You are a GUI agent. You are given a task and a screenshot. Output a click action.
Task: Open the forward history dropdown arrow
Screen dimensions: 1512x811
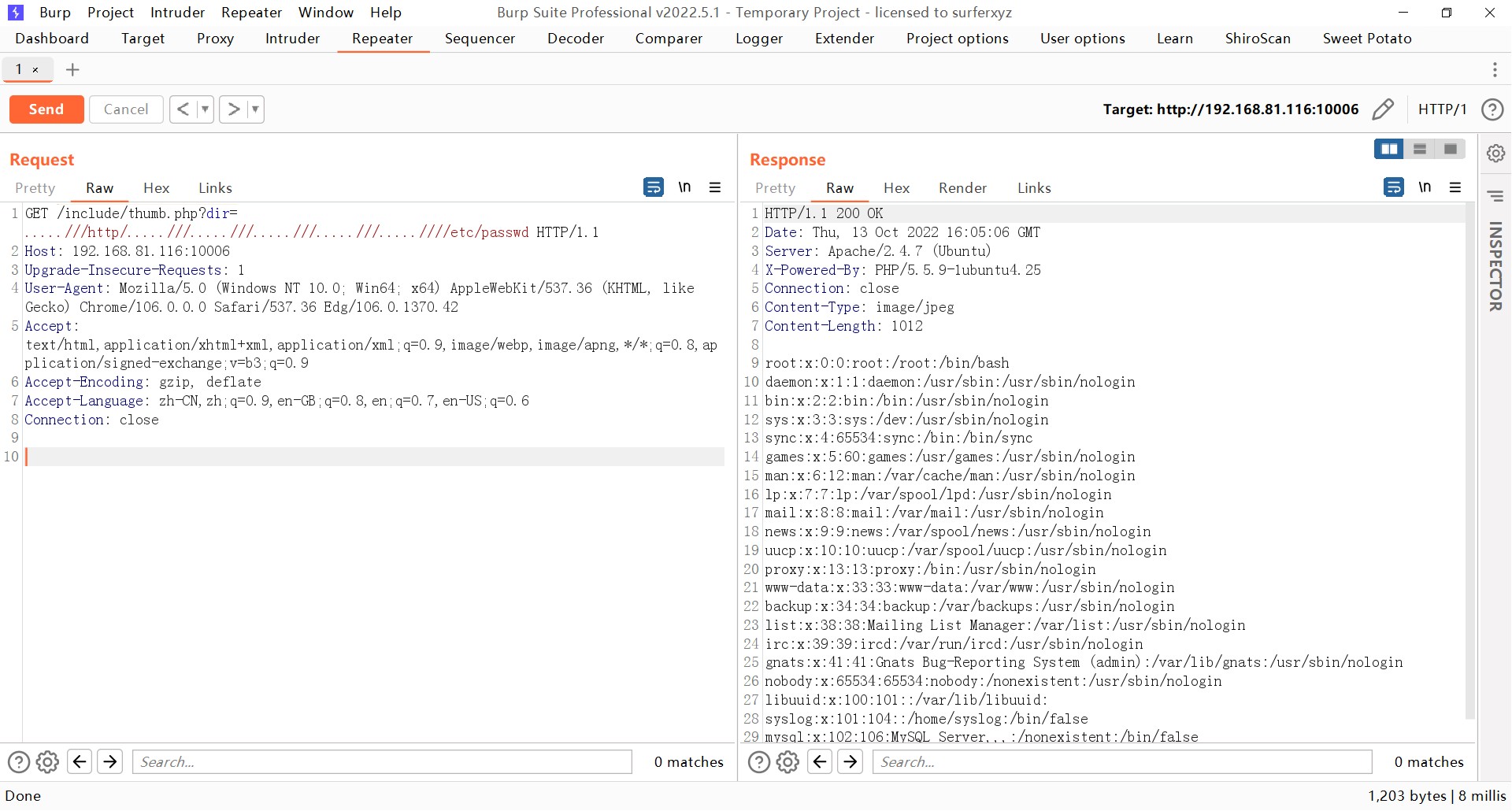tap(255, 109)
